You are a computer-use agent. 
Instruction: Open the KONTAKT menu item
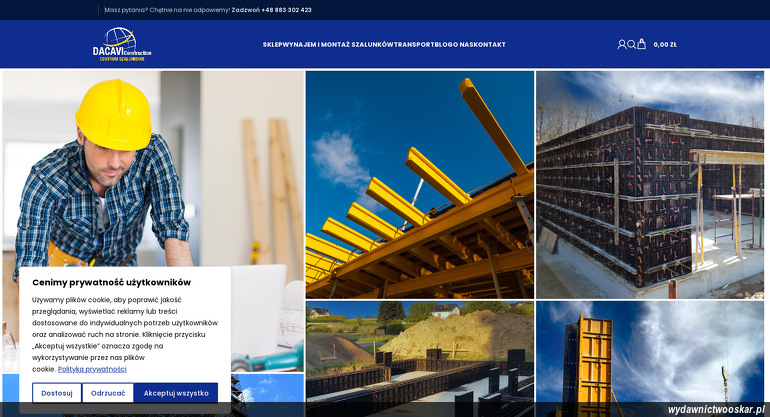[x=490, y=45]
